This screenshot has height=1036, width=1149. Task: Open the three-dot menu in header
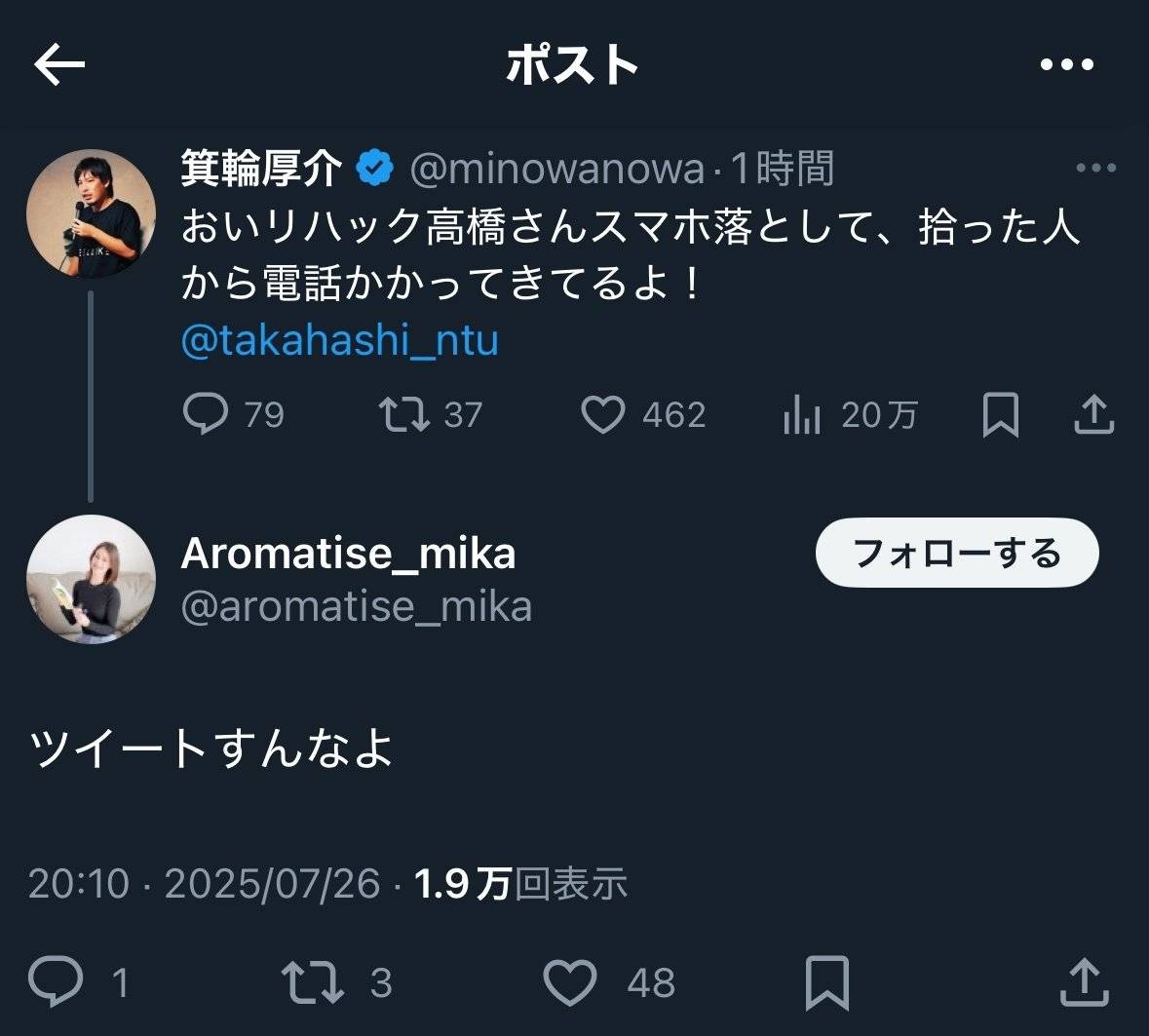coord(1066,65)
